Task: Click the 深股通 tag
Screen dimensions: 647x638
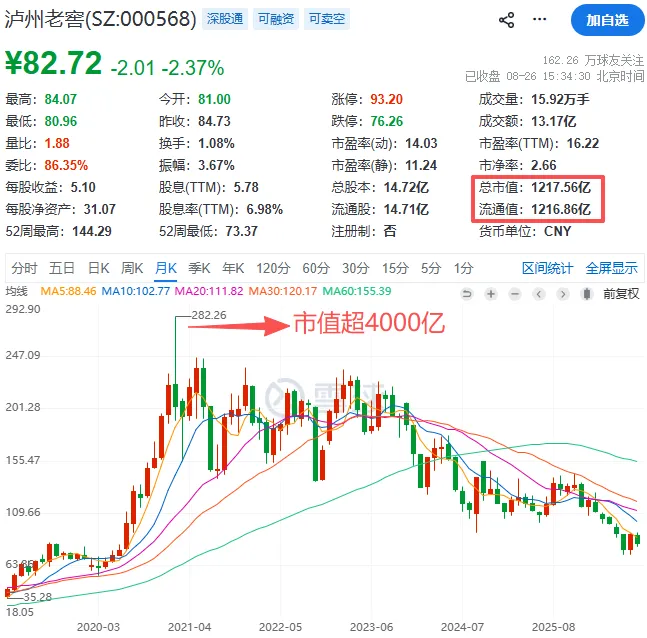Action: [225, 19]
